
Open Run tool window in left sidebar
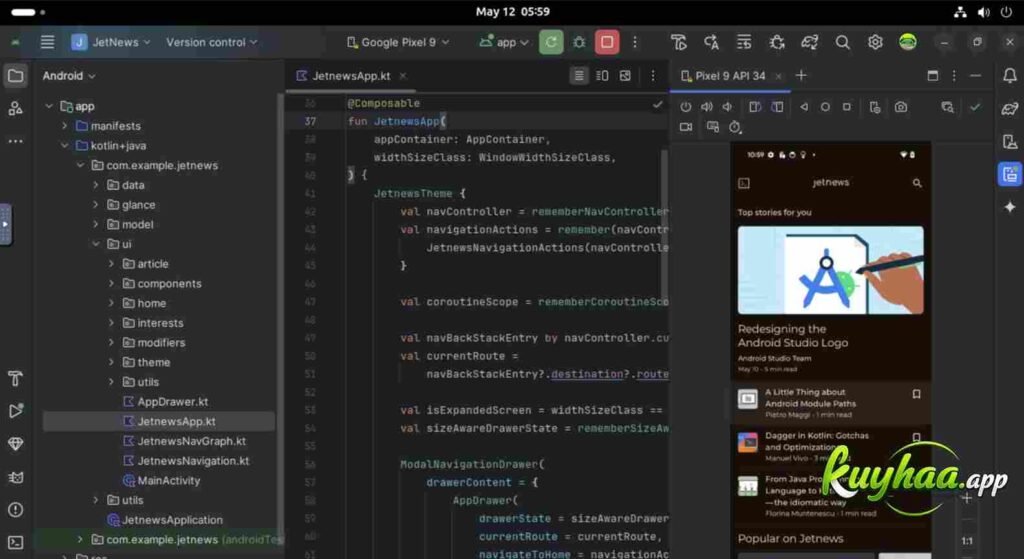[15, 411]
